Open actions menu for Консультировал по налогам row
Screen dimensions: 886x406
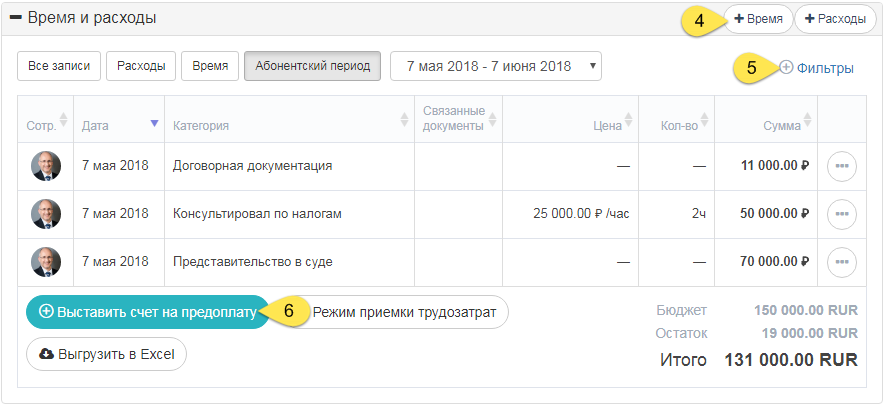point(842,214)
